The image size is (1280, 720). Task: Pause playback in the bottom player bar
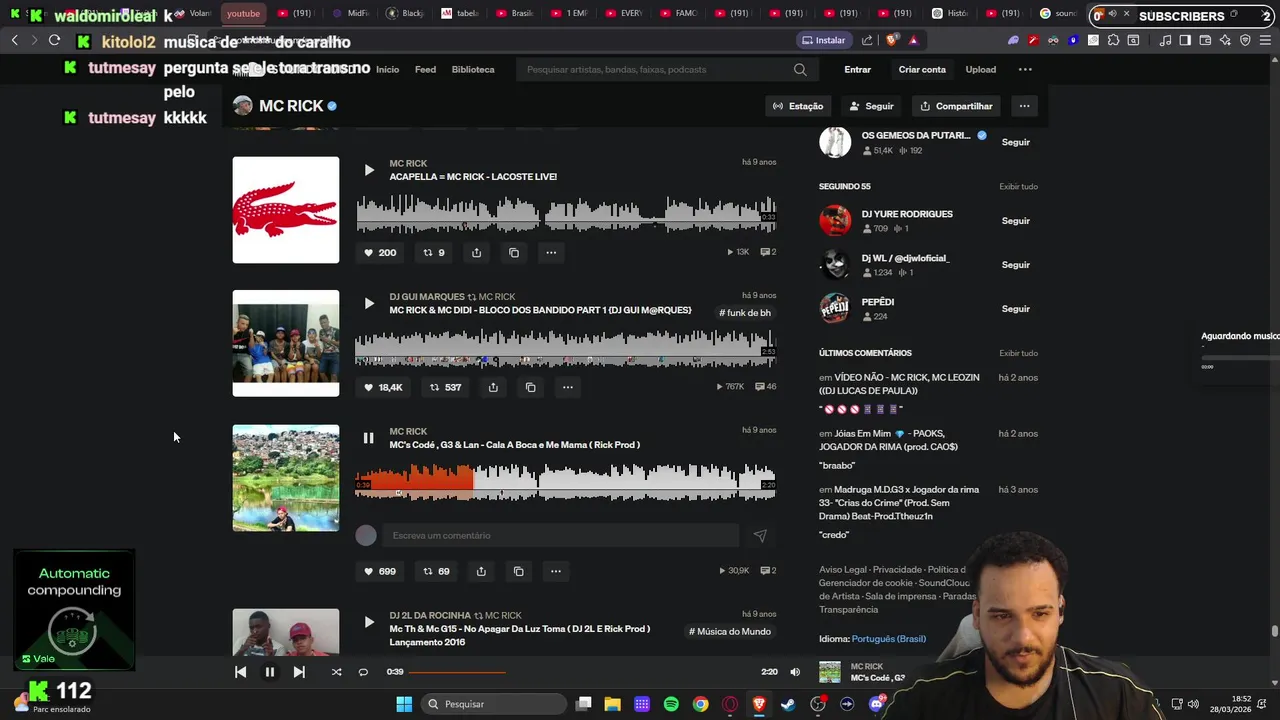[269, 672]
